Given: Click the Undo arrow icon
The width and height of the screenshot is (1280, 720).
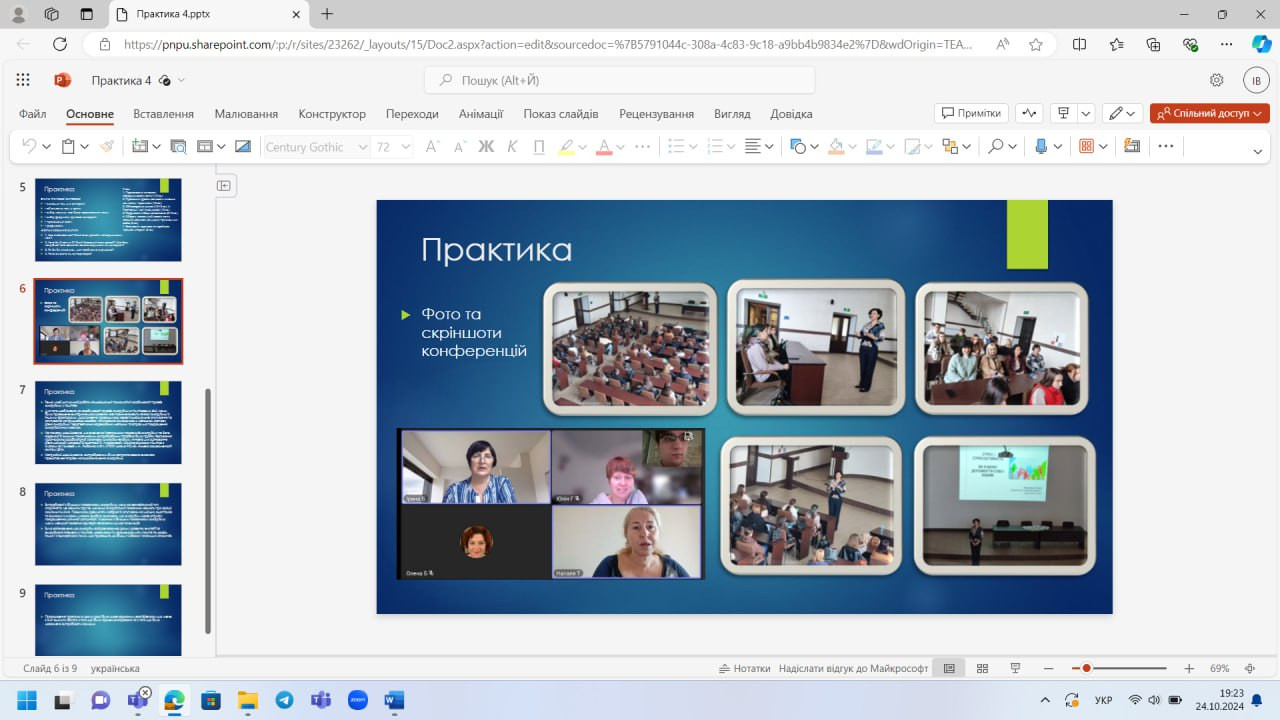Looking at the screenshot, I should pos(28,146).
